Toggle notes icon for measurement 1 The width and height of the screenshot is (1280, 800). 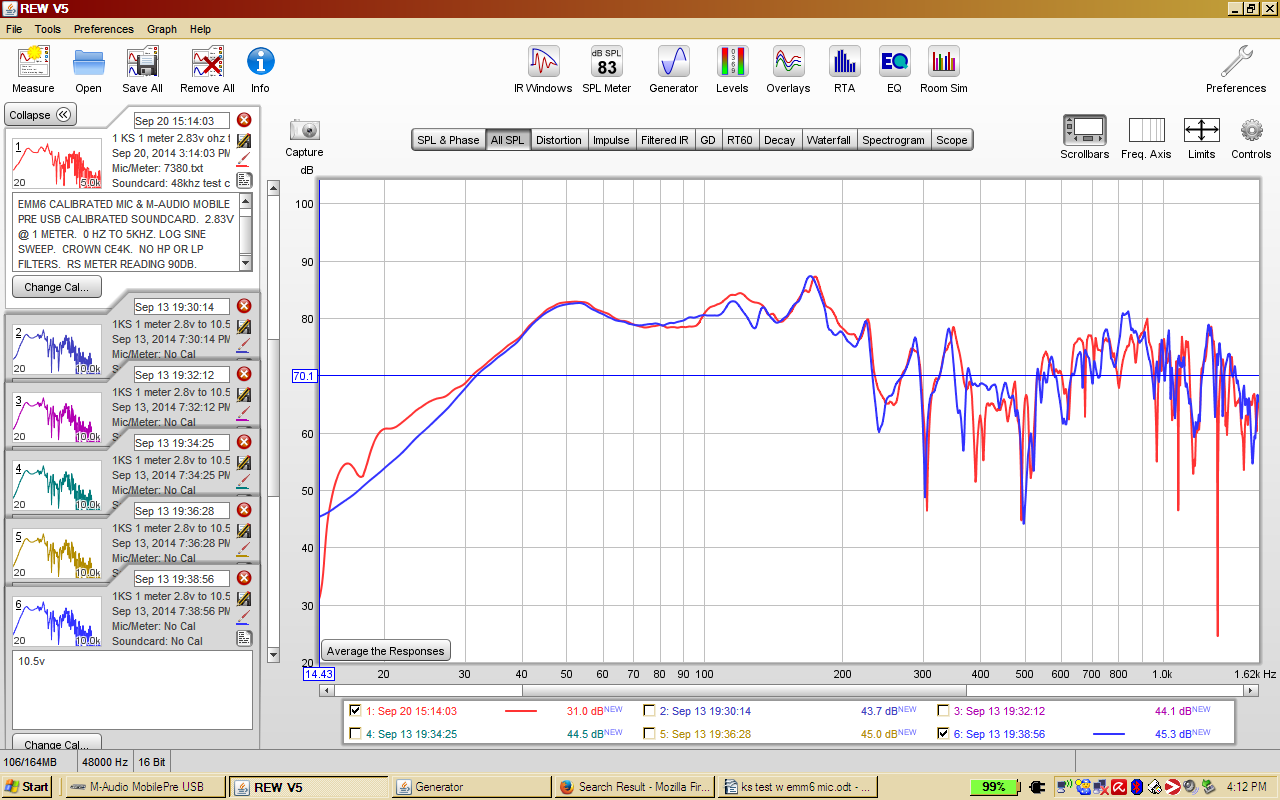pos(243,179)
